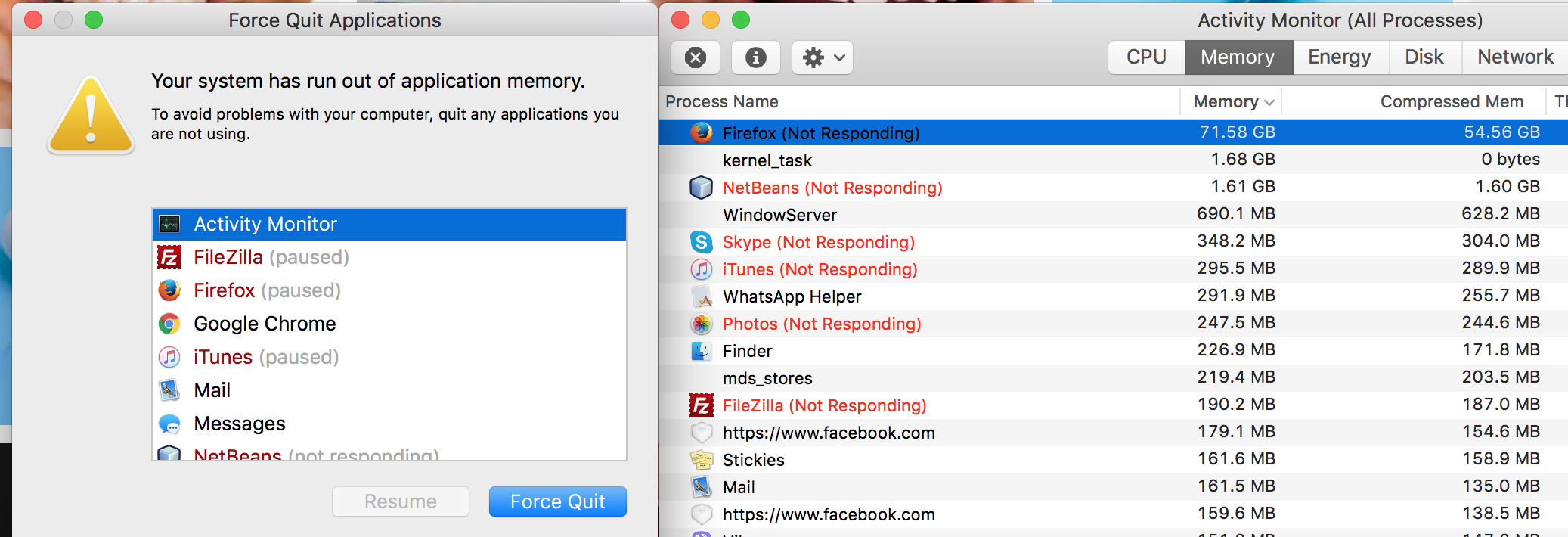Click the disabled Resume button

(x=401, y=501)
